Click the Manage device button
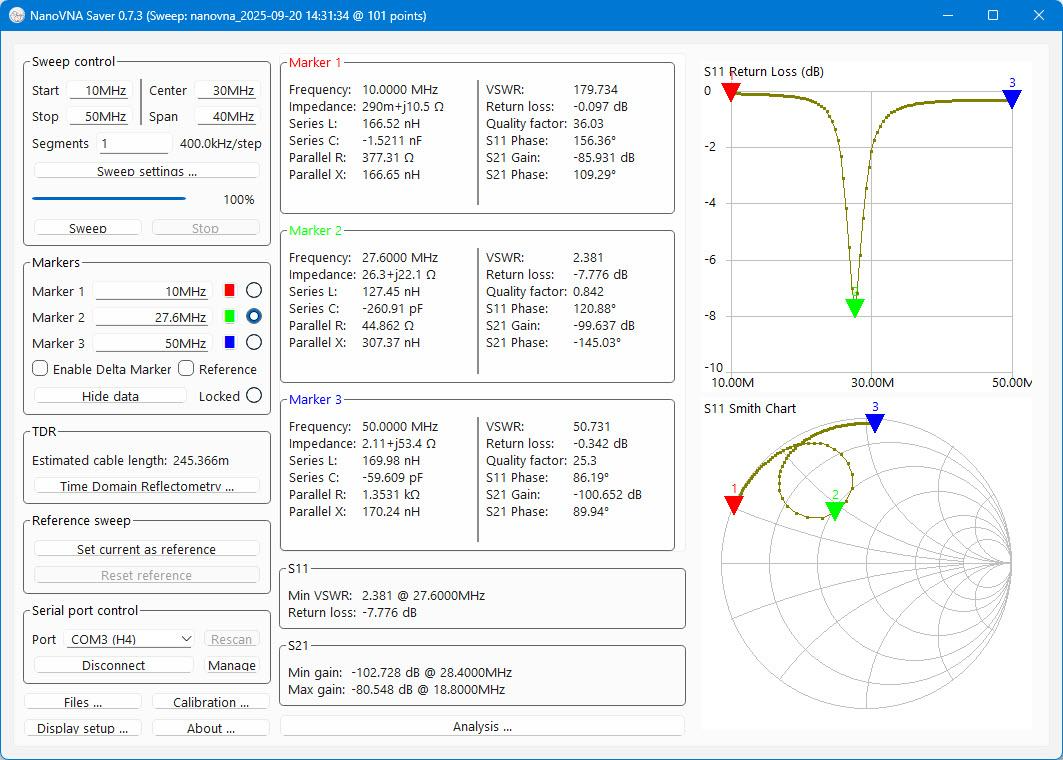 [x=232, y=665]
